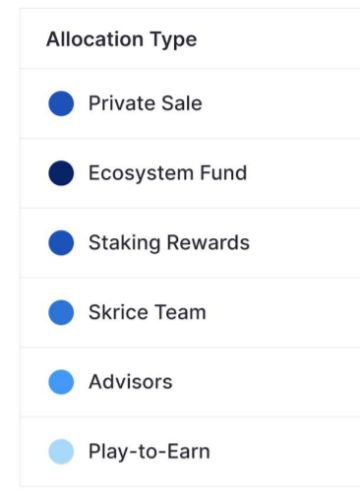Highlight the Ecosystem Fund table row
This screenshot has width=360, height=504.
pyautogui.click(x=190, y=173)
